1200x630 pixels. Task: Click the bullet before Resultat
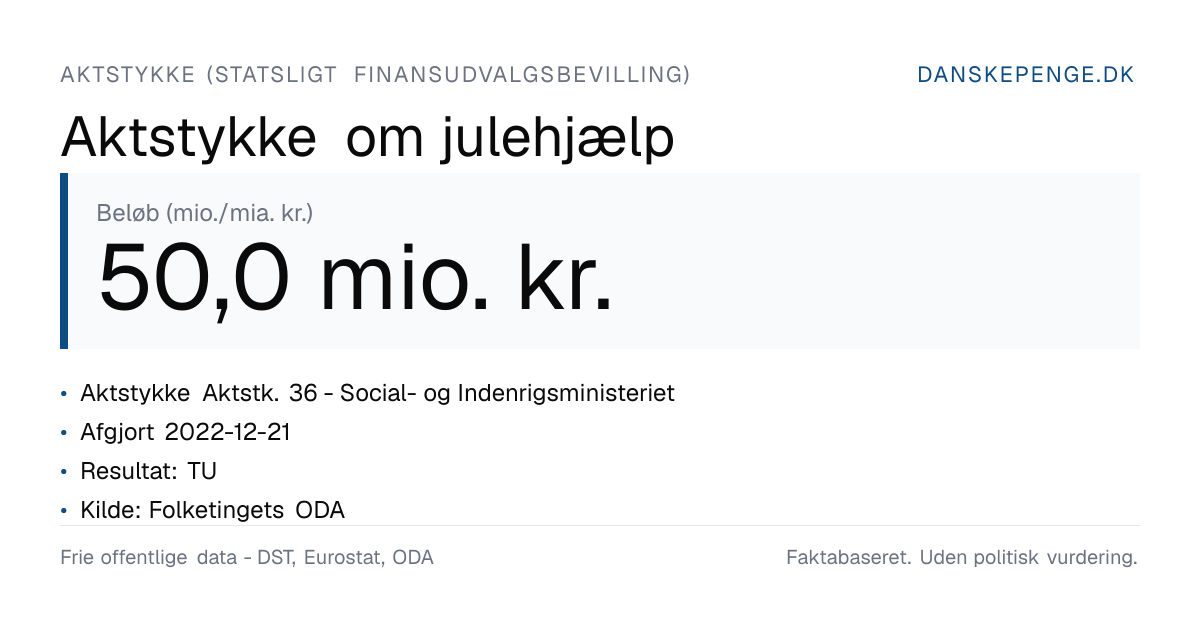point(65,472)
